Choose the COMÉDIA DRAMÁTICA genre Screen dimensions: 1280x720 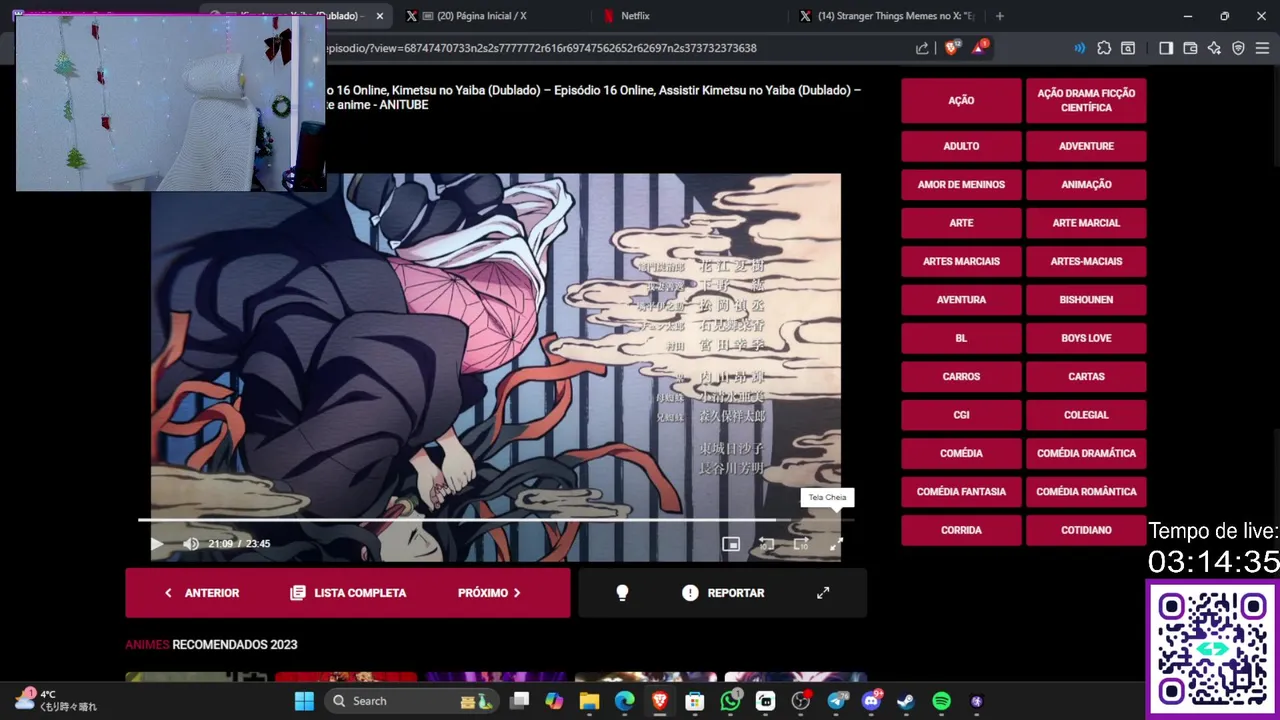(x=1086, y=454)
